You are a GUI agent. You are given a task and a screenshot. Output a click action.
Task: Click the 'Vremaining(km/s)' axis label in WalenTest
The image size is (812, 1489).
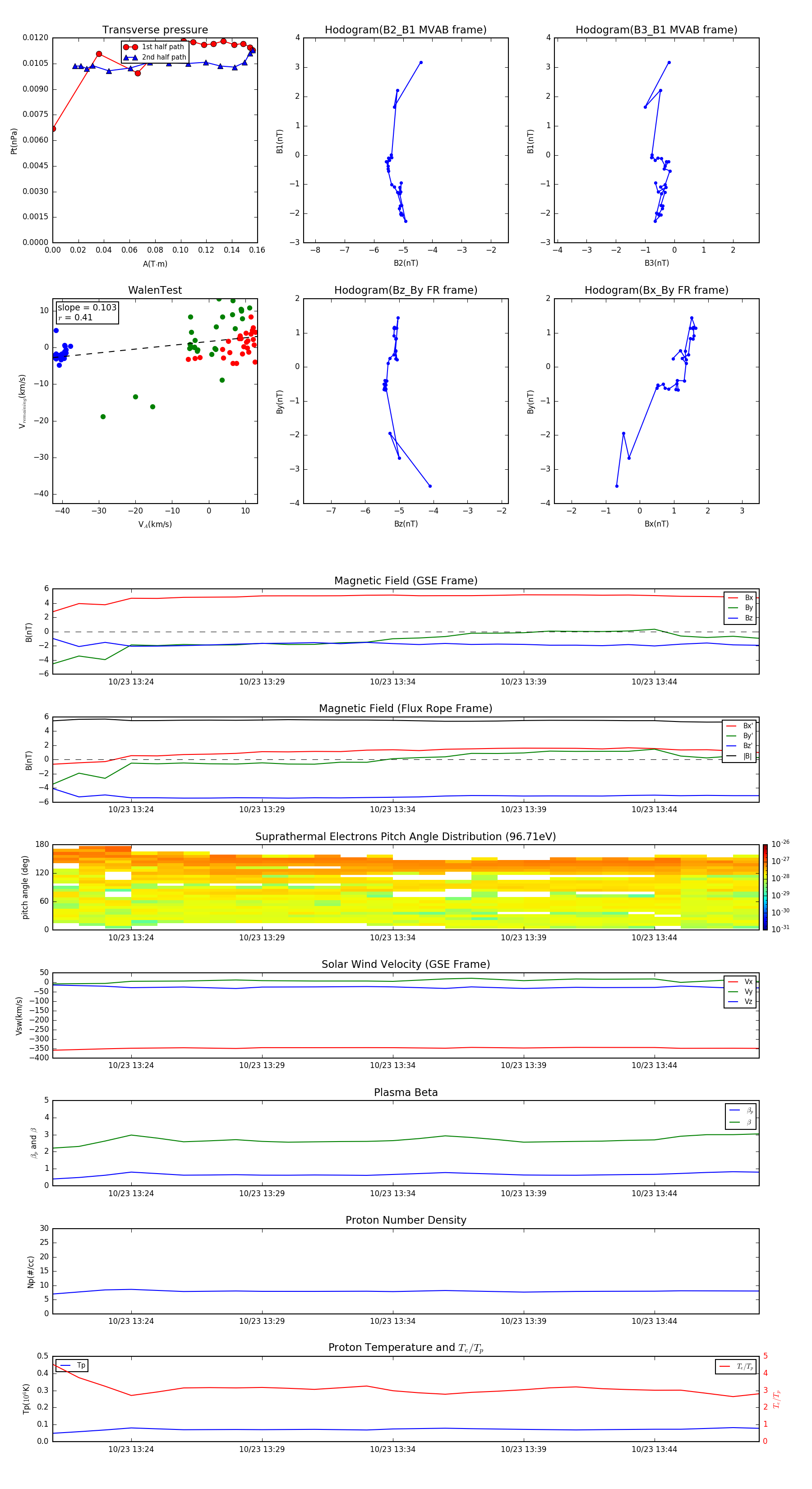23,401
